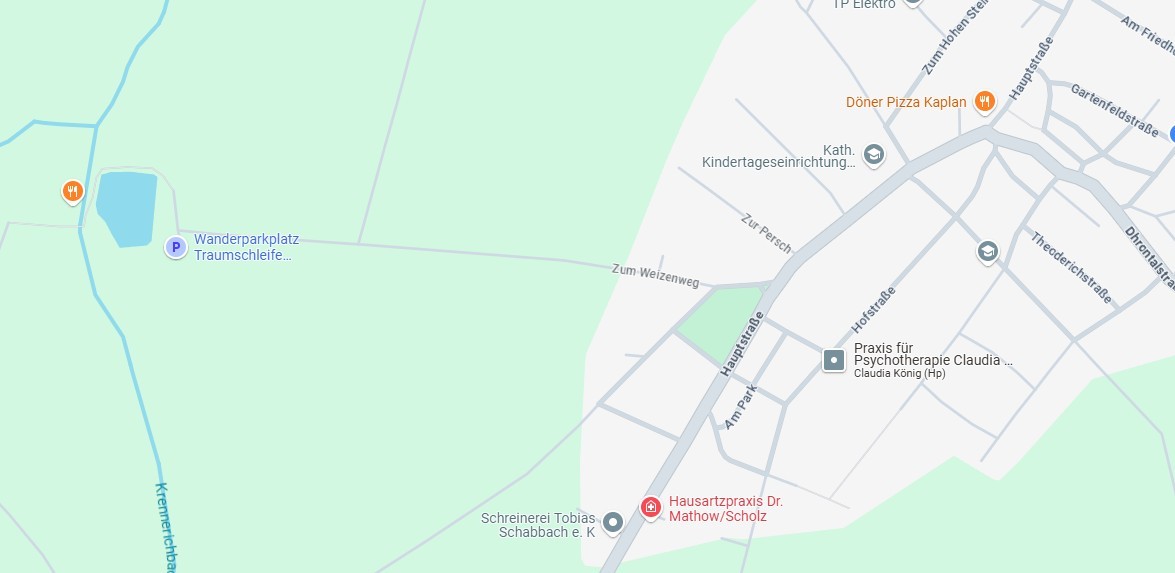Select the Schreinerei Tobias Schabbach marker icon

coord(613,522)
